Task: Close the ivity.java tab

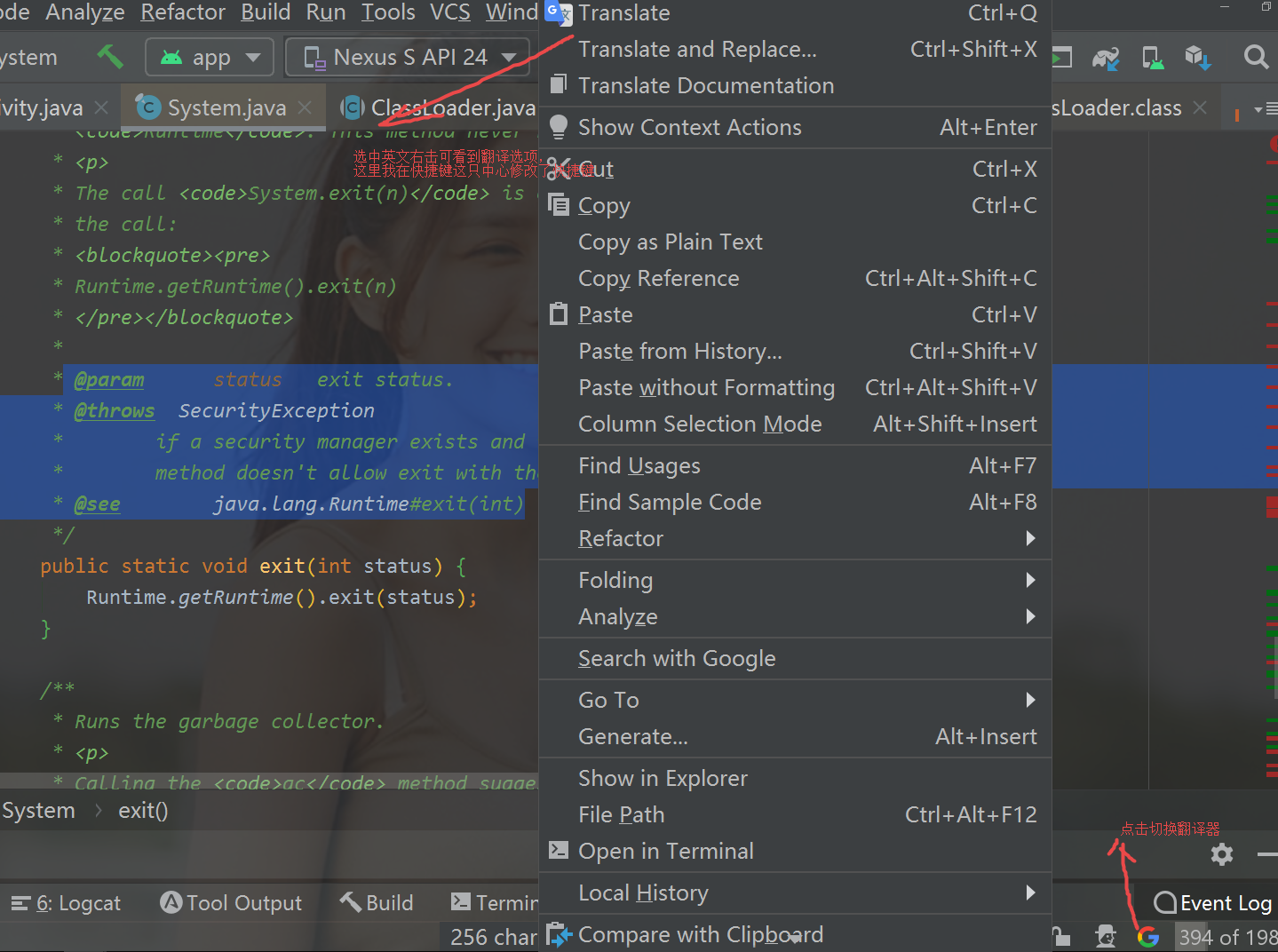Action: 101,107
